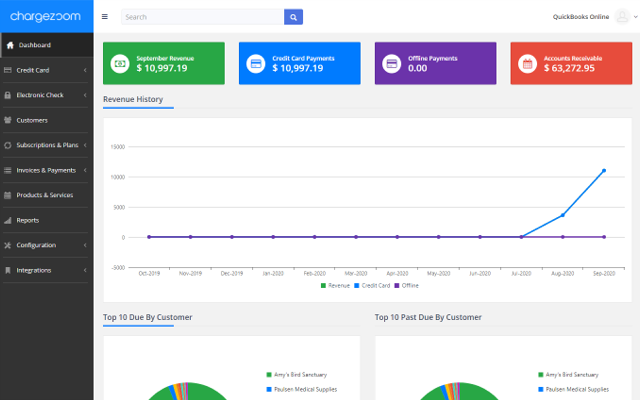Click the chargezoom logo
The height and width of the screenshot is (400, 640).
coord(45,16)
